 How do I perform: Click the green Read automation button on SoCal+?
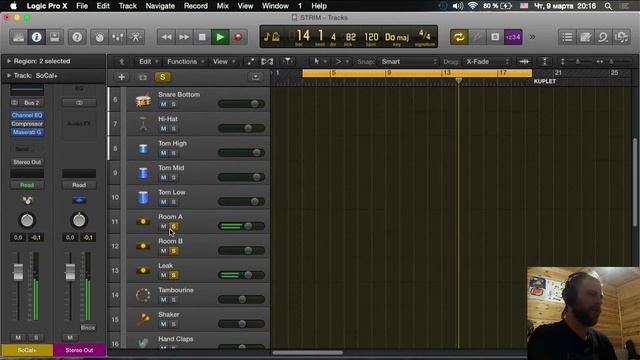click(x=27, y=185)
